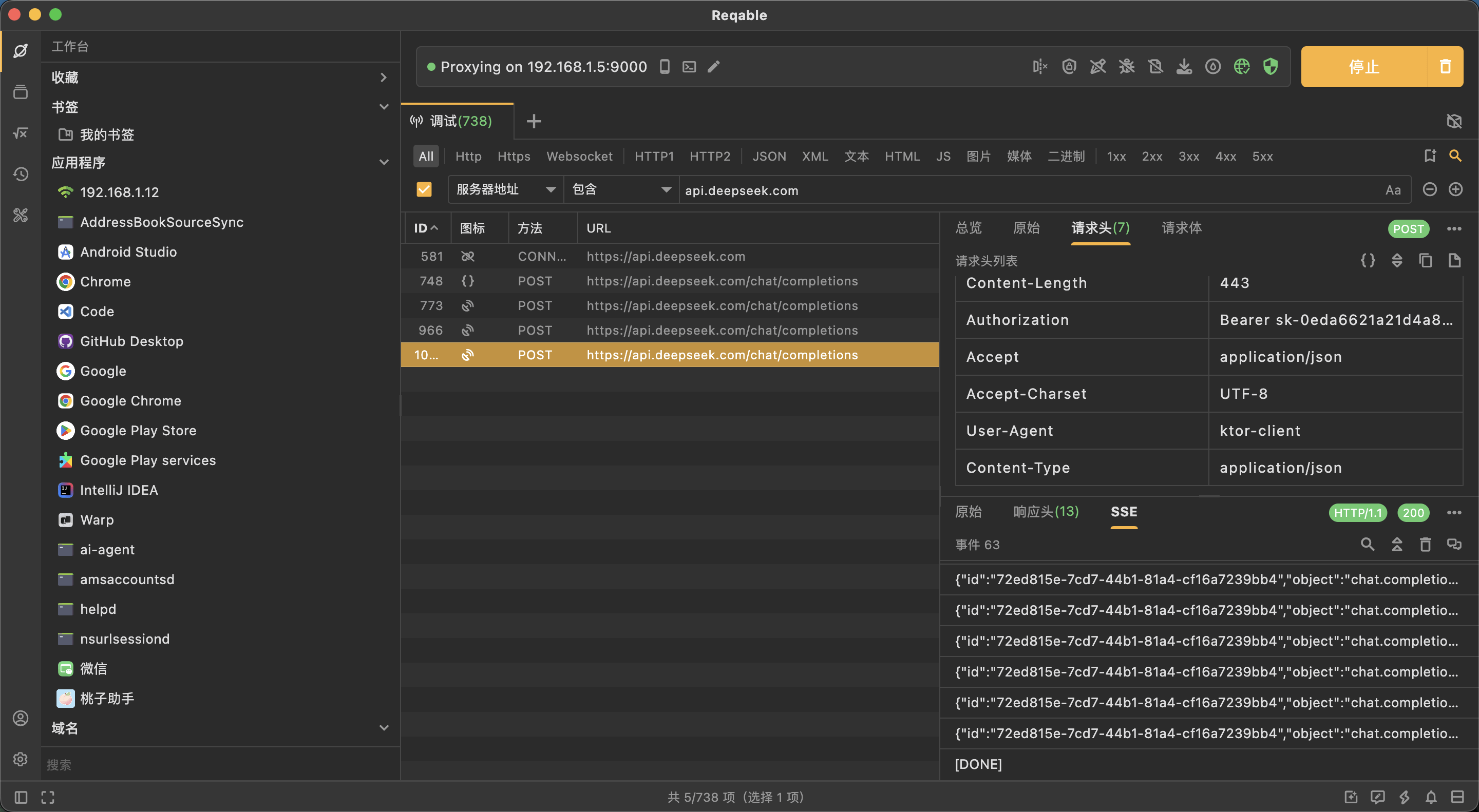
Task: Toggle the green globe system proxy
Action: (1241, 67)
